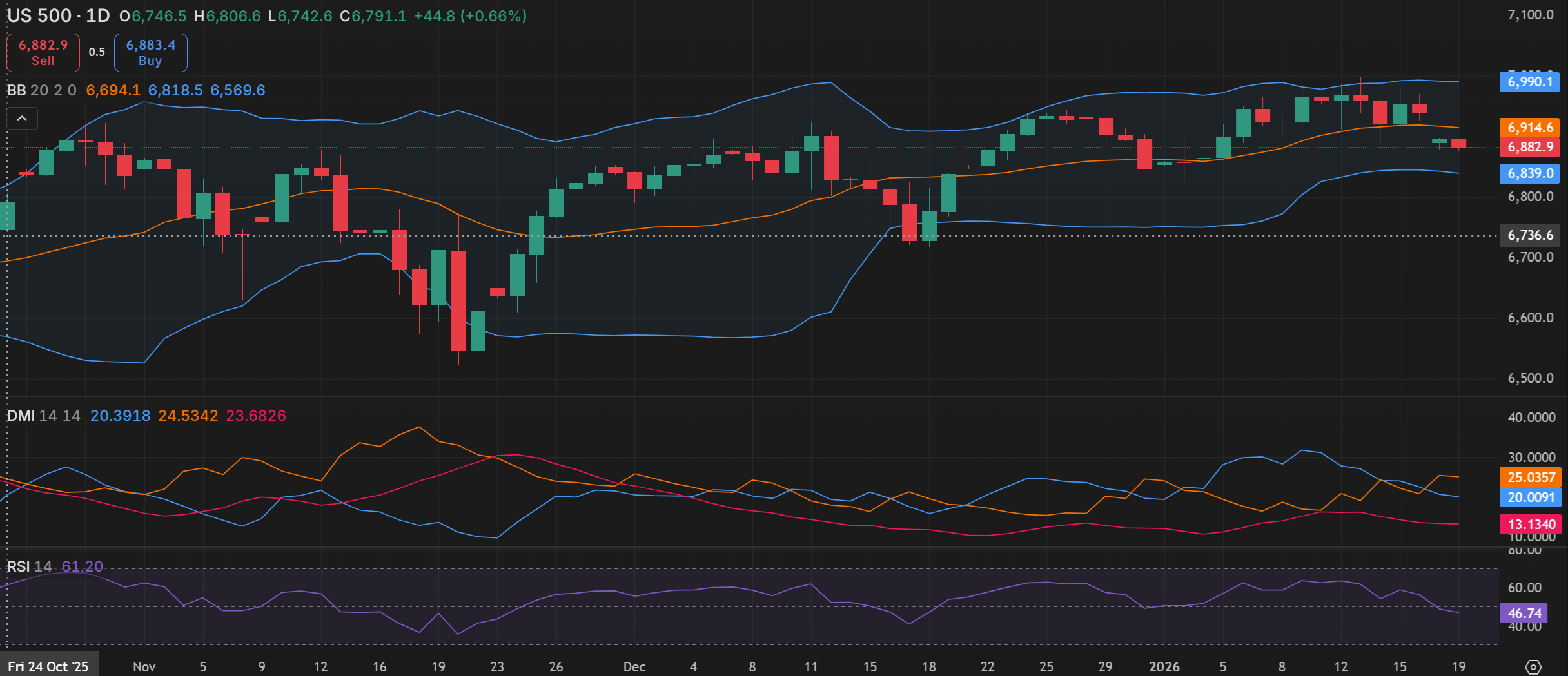The width and height of the screenshot is (1568, 676).
Task: Click the purple 46.74 RSI value label
Action: point(1524,613)
